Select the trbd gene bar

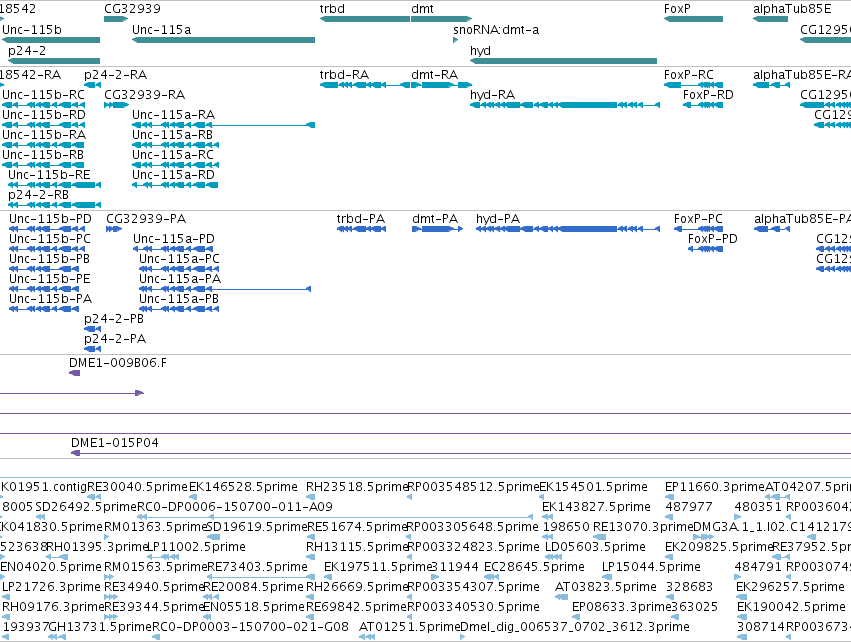(365, 19)
